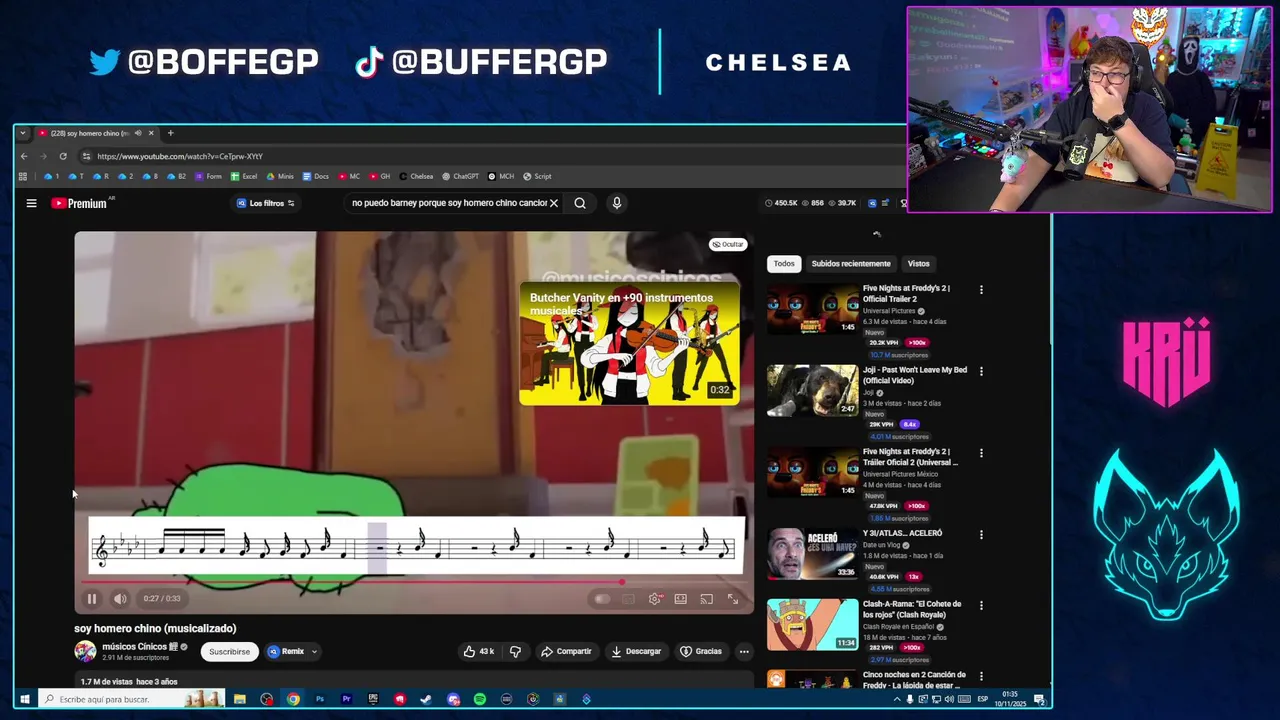The width and height of the screenshot is (1280, 720).
Task: Open options for Joji Past Won't Leave video
Action: click(981, 371)
